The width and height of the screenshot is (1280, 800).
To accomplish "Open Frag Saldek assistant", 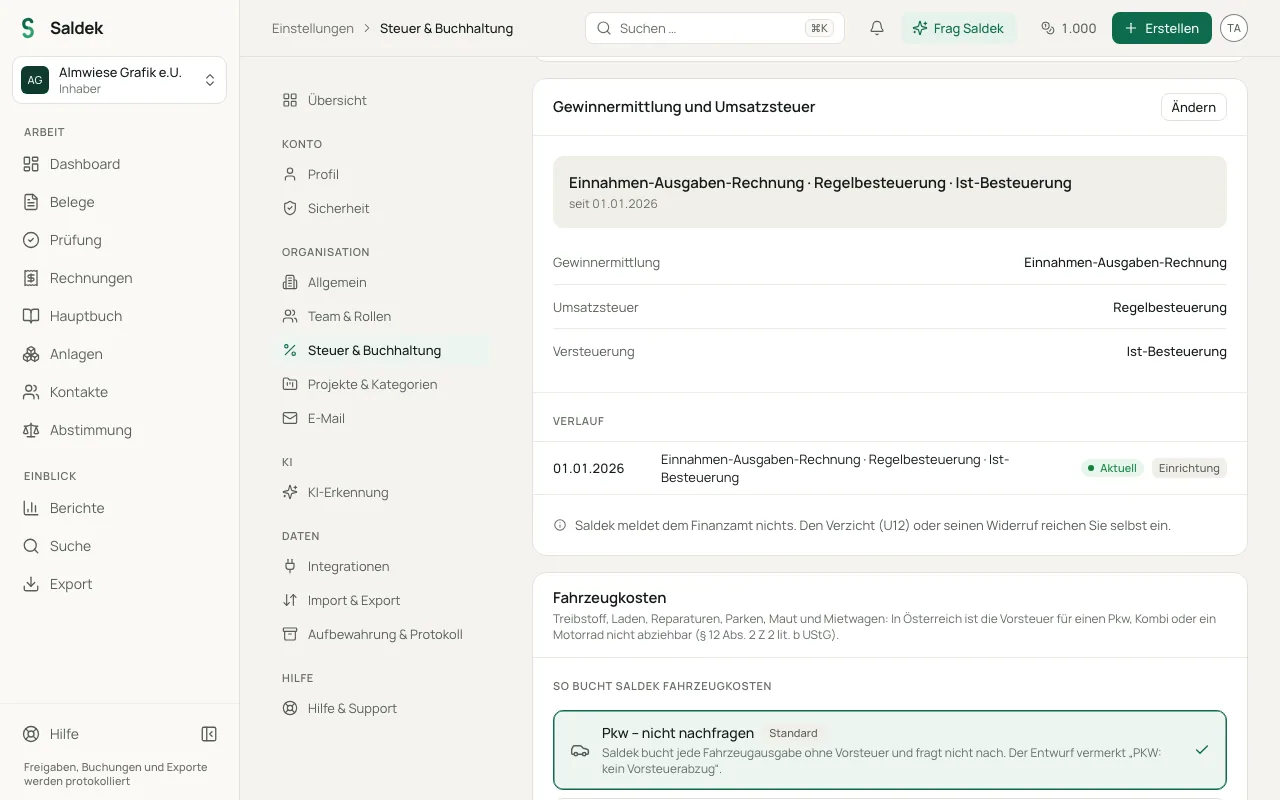I will (x=958, y=28).
